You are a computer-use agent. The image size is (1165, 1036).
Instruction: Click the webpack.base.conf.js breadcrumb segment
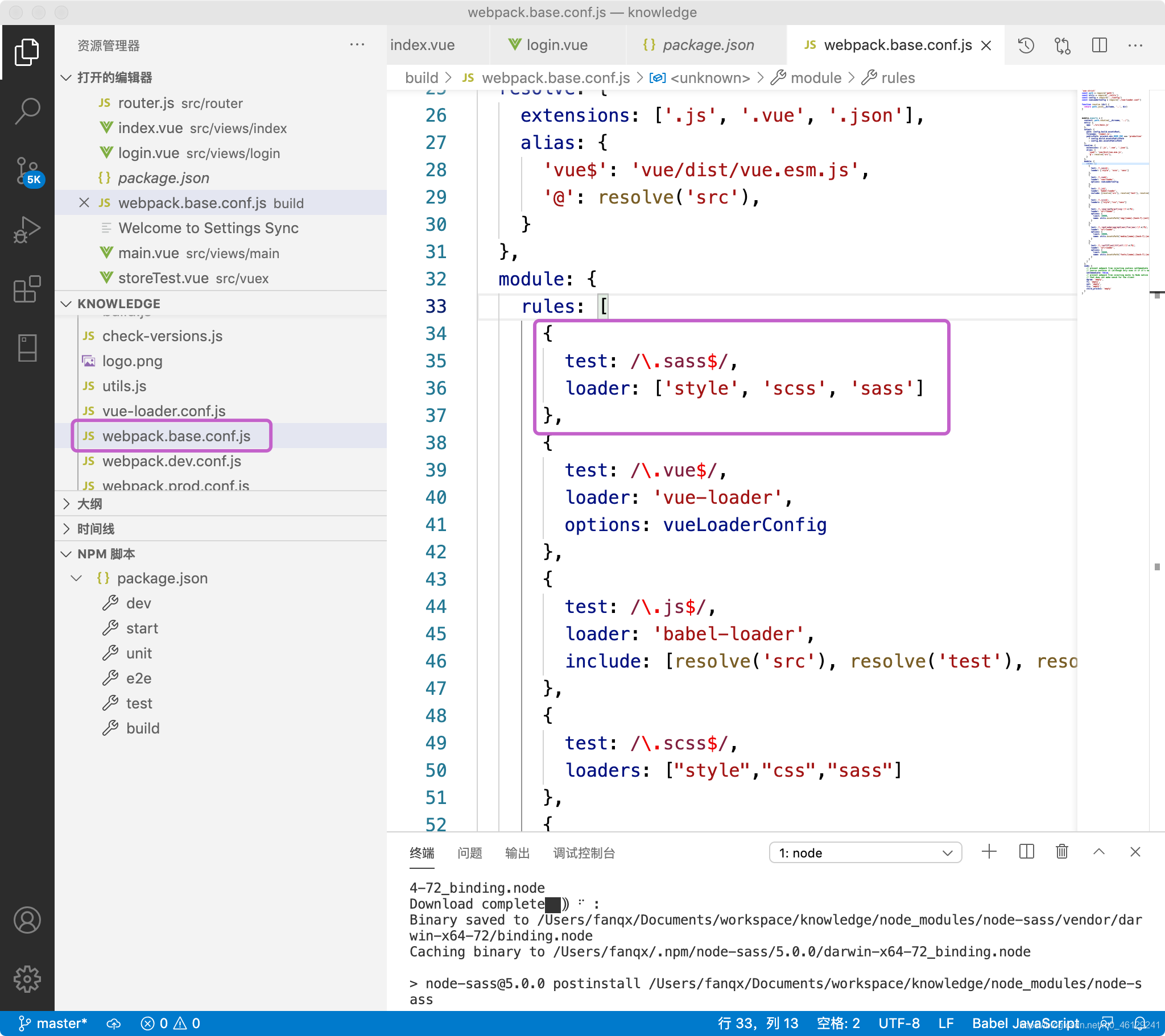(x=546, y=77)
